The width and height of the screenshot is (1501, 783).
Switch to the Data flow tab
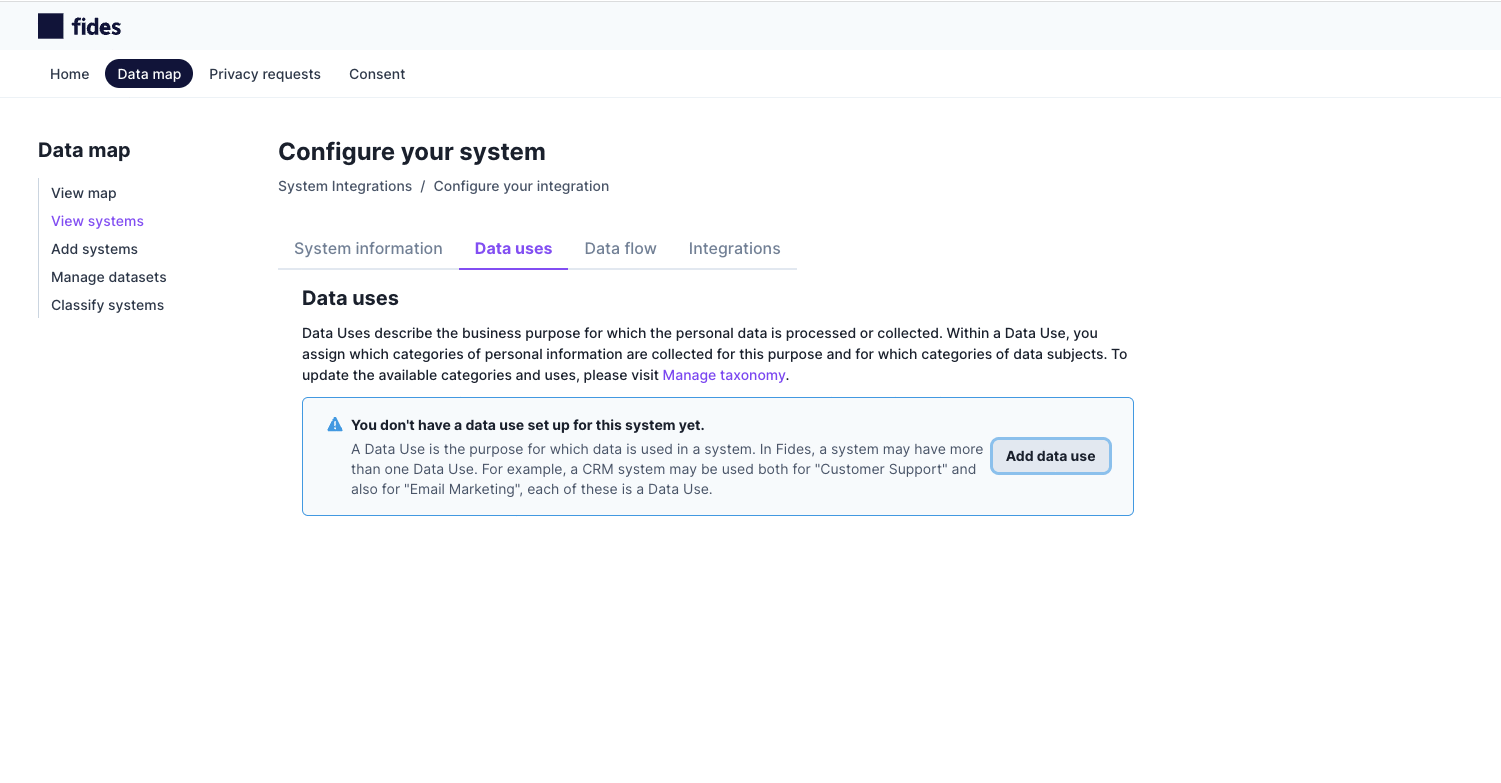620,249
